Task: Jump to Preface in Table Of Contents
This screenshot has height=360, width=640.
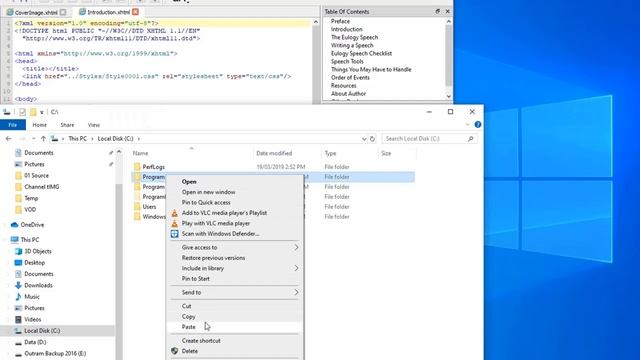Action: click(340, 21)
